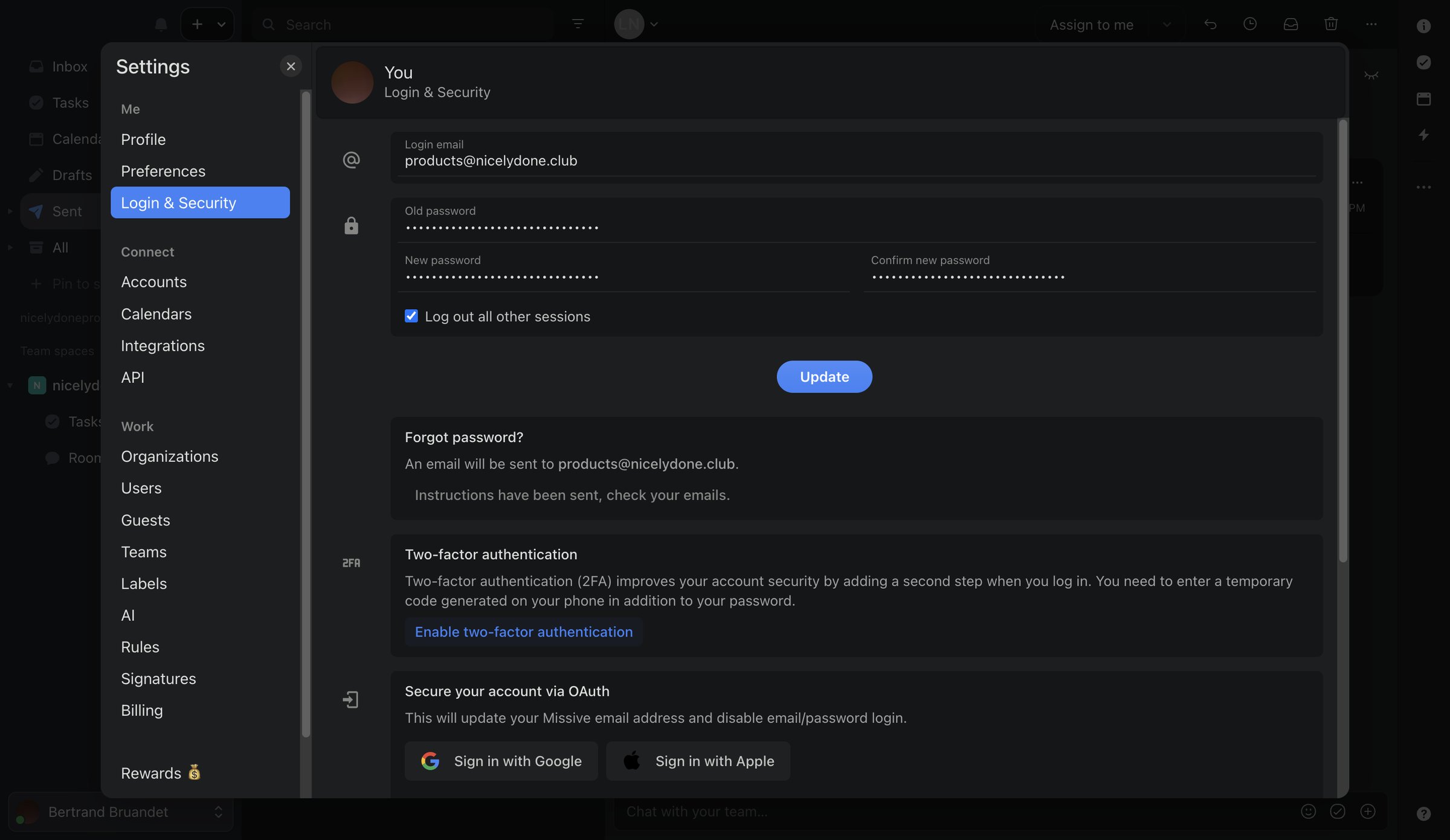Image resolution: width=1450 pixels, height=840 pixels.
Task: Click the profile avatar picture
Action: click(x=352, y=82)
